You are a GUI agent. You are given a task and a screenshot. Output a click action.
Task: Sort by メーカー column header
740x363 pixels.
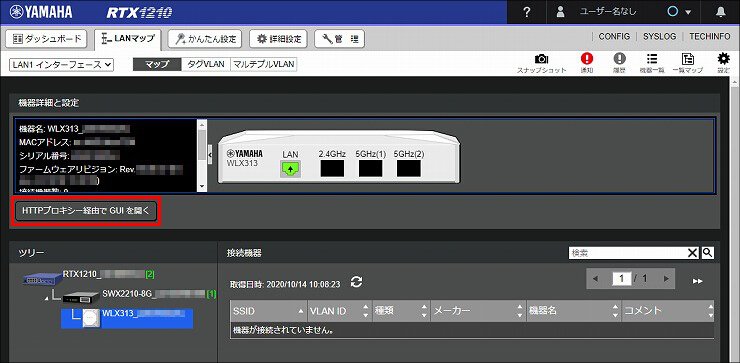pyautogui.click(x=479, y=311)
